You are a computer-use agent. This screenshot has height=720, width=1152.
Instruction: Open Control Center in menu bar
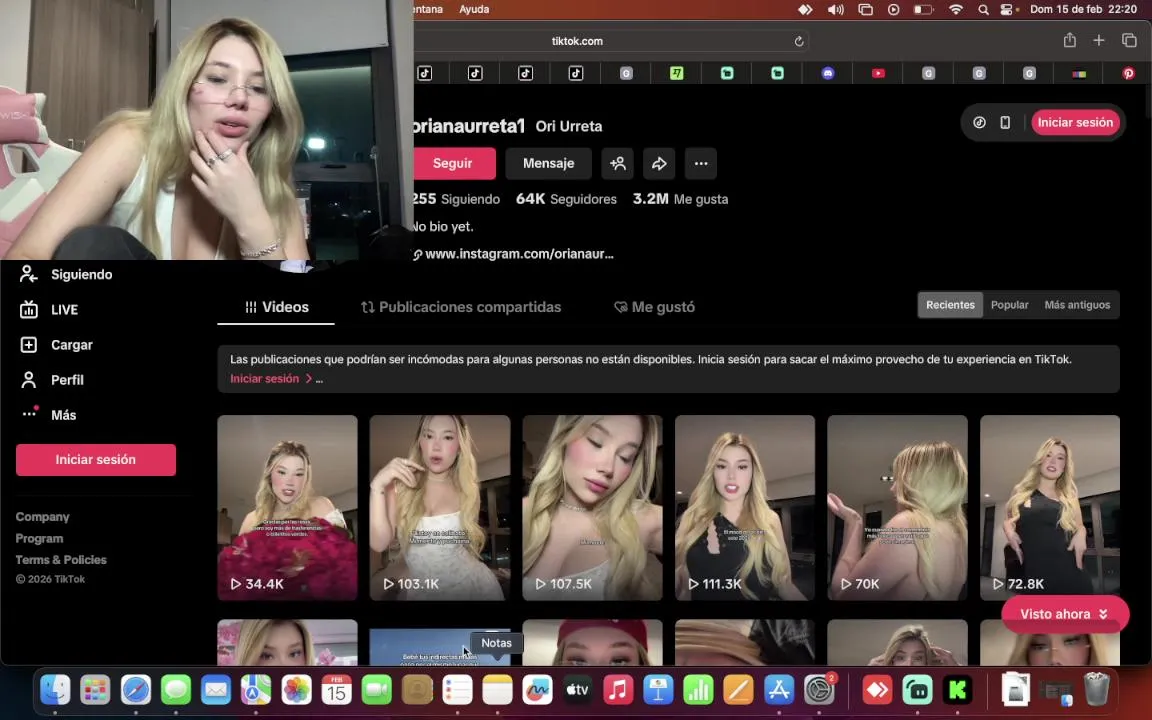click(1007, 10)
